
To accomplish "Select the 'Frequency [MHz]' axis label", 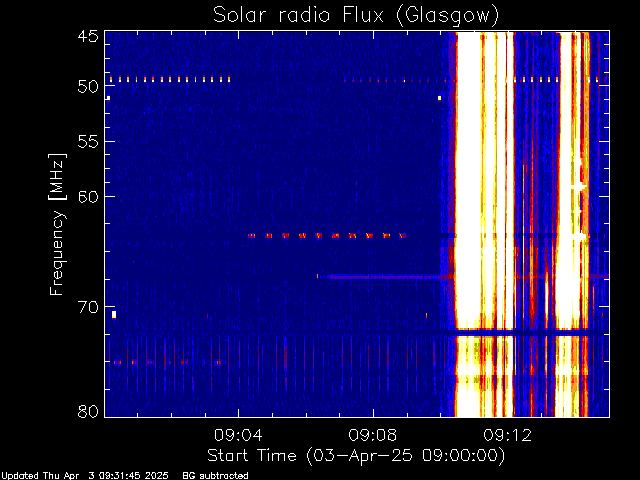I will pyautogui.click(x=57, y=224).
